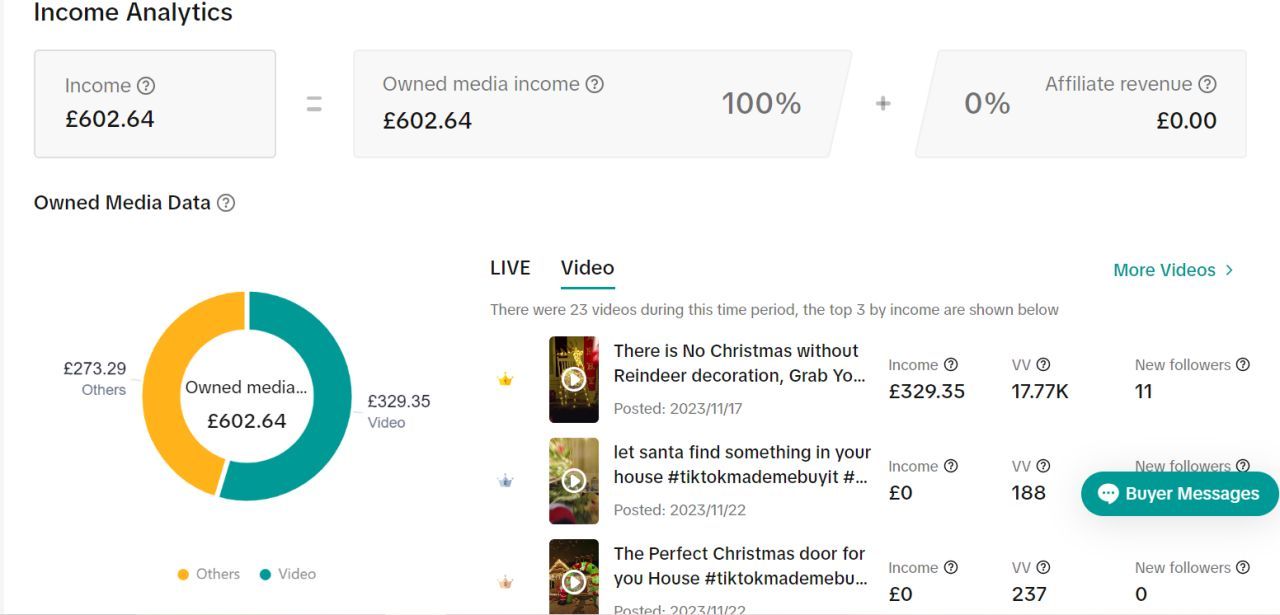
Task: Open the Buyer Messages button
Action: click(x=1180, y=494)
